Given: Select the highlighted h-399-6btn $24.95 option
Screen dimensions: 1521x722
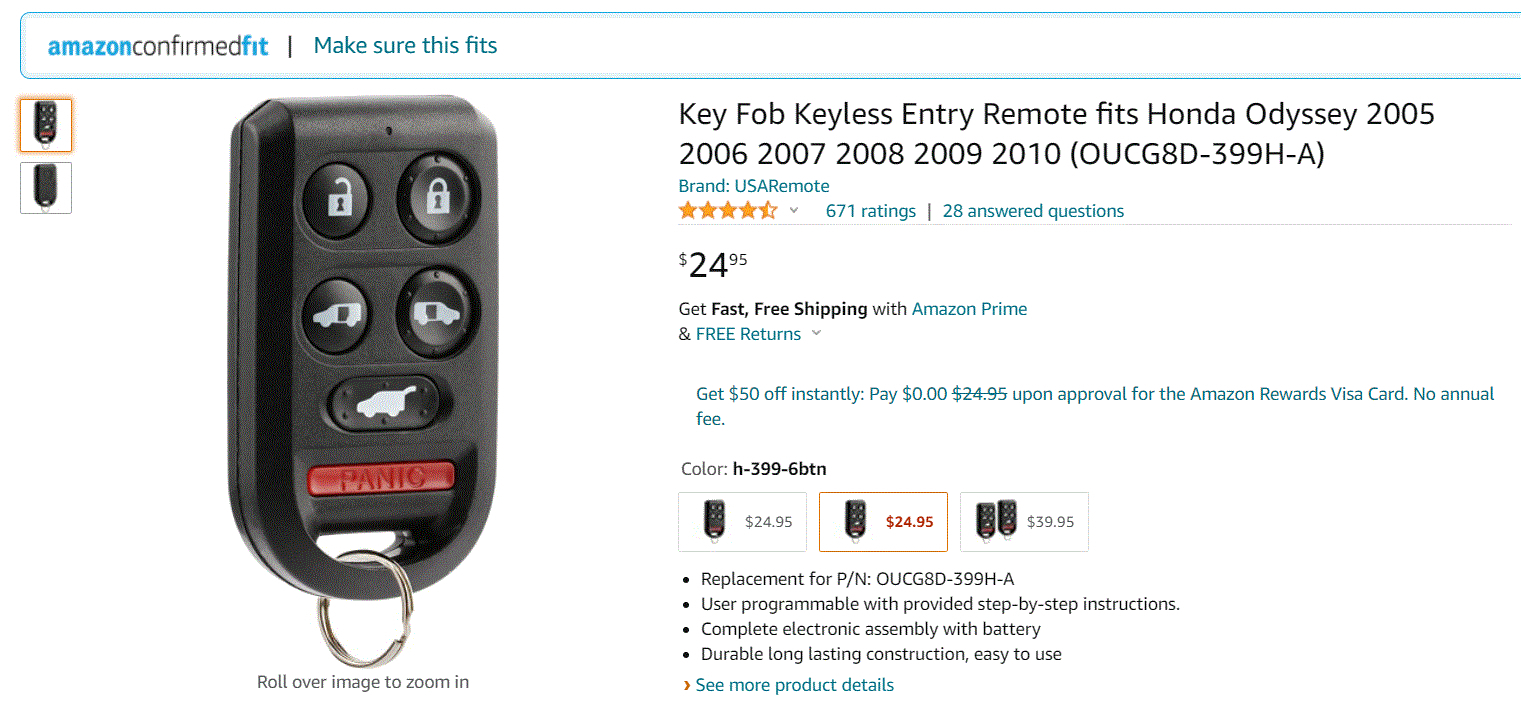Looking at the screenshot, I should 883,522.
